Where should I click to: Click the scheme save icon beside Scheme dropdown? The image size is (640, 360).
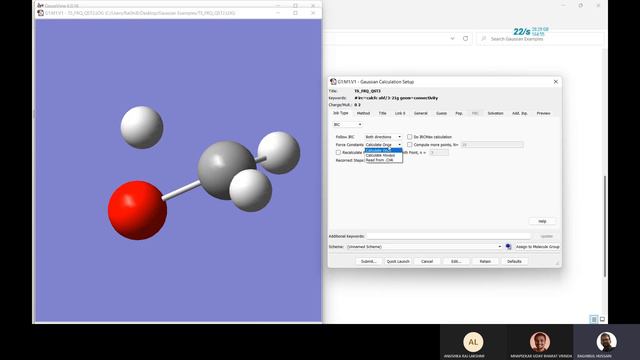tap(508, 247)
